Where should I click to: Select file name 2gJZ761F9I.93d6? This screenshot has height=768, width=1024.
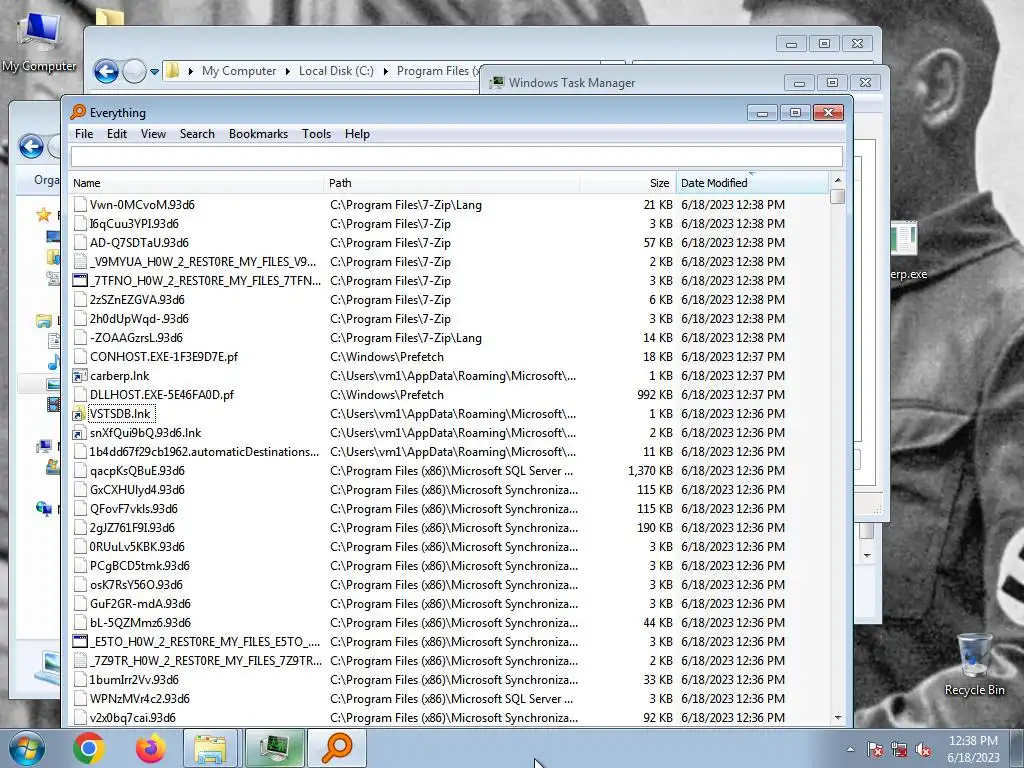(132, 528)
